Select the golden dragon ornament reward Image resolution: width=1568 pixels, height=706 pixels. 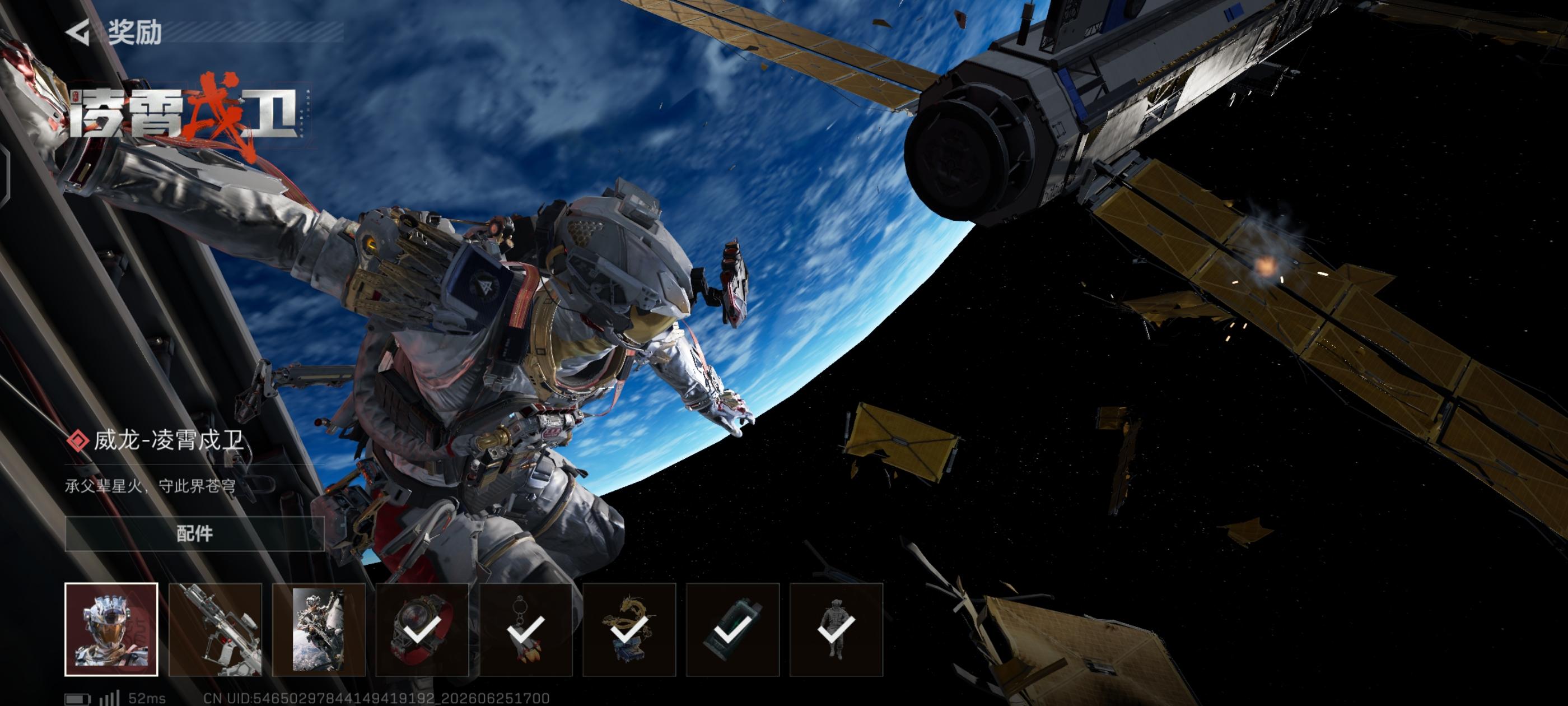pyautogui.click(x=629, y=629)
